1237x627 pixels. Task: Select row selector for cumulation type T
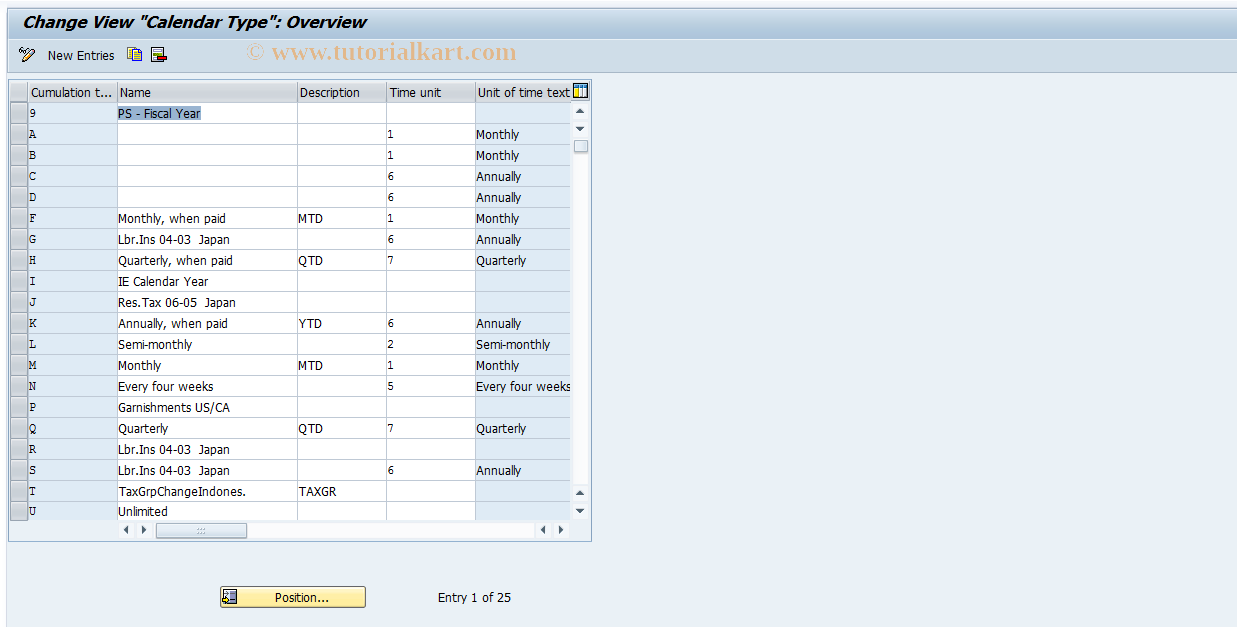tap(18, 491)
